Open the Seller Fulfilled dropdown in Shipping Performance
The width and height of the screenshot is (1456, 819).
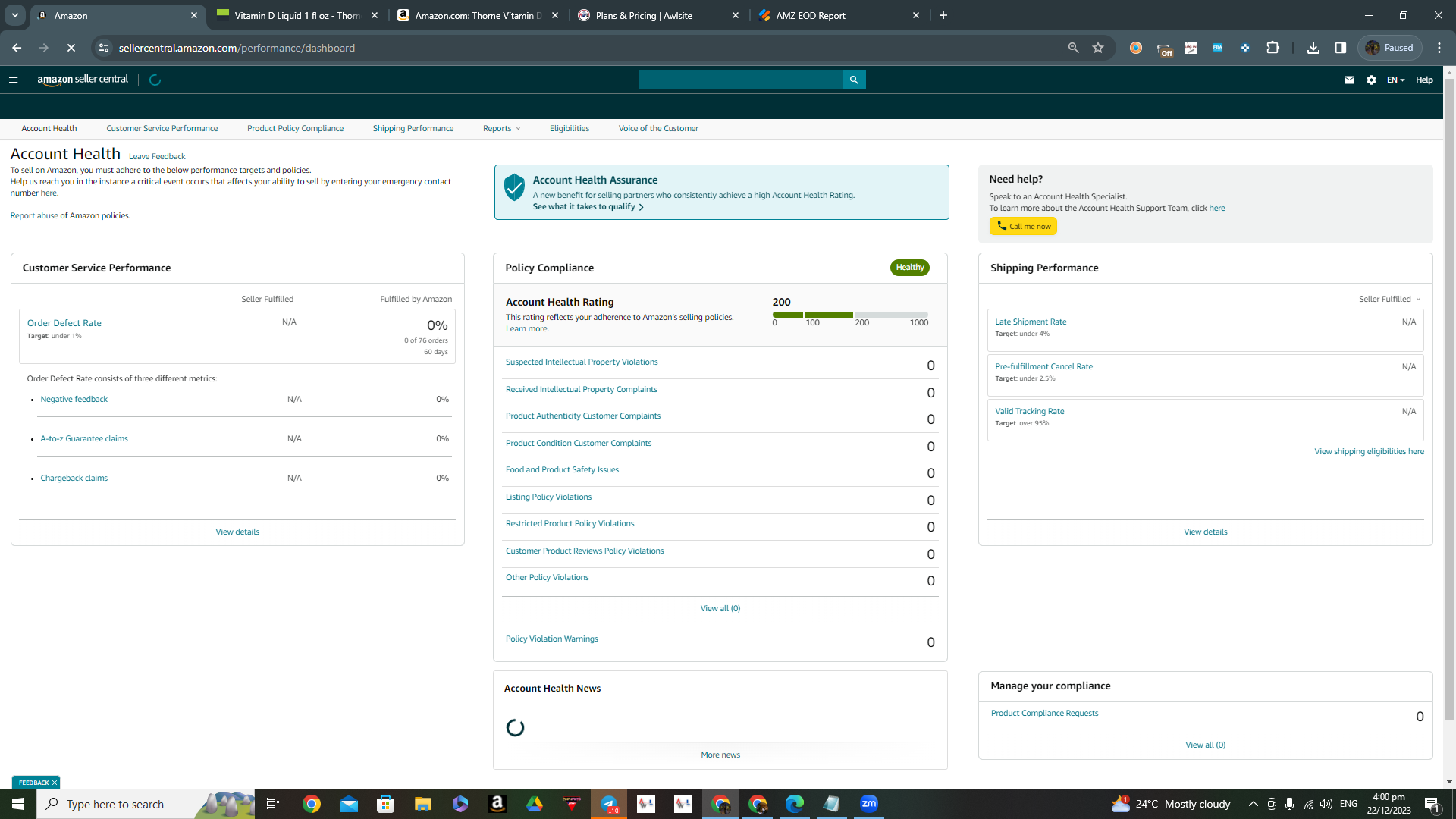click(1389, 299)
